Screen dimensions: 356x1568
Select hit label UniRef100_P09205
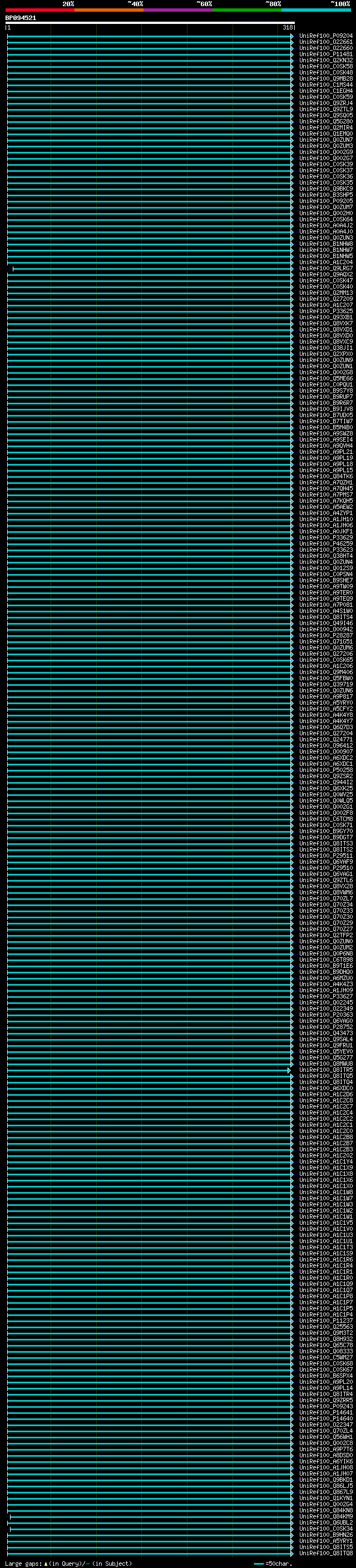coord(325,201)
